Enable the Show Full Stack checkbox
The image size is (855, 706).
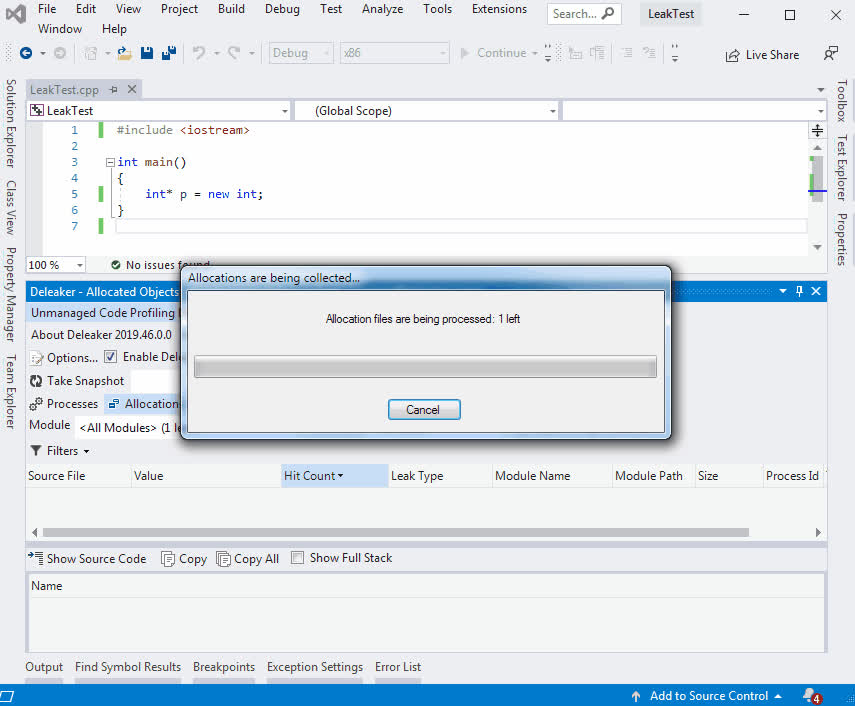(x=296, y=558)
